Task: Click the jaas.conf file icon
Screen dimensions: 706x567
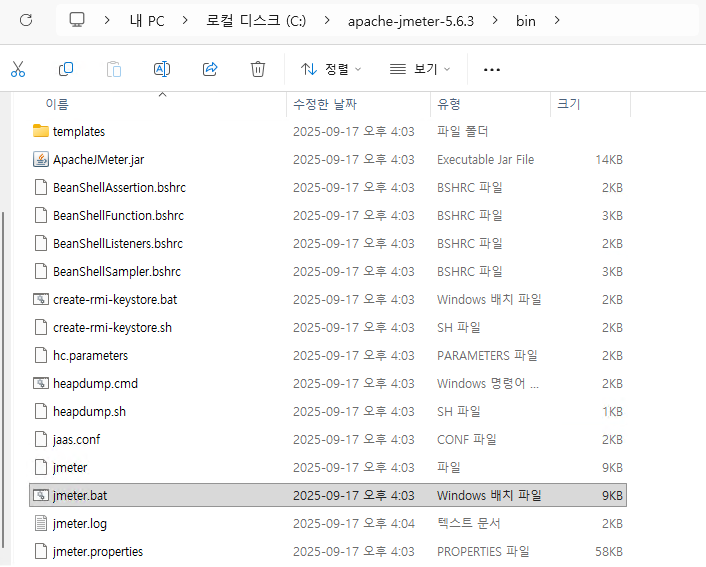Action: [41, 439]
